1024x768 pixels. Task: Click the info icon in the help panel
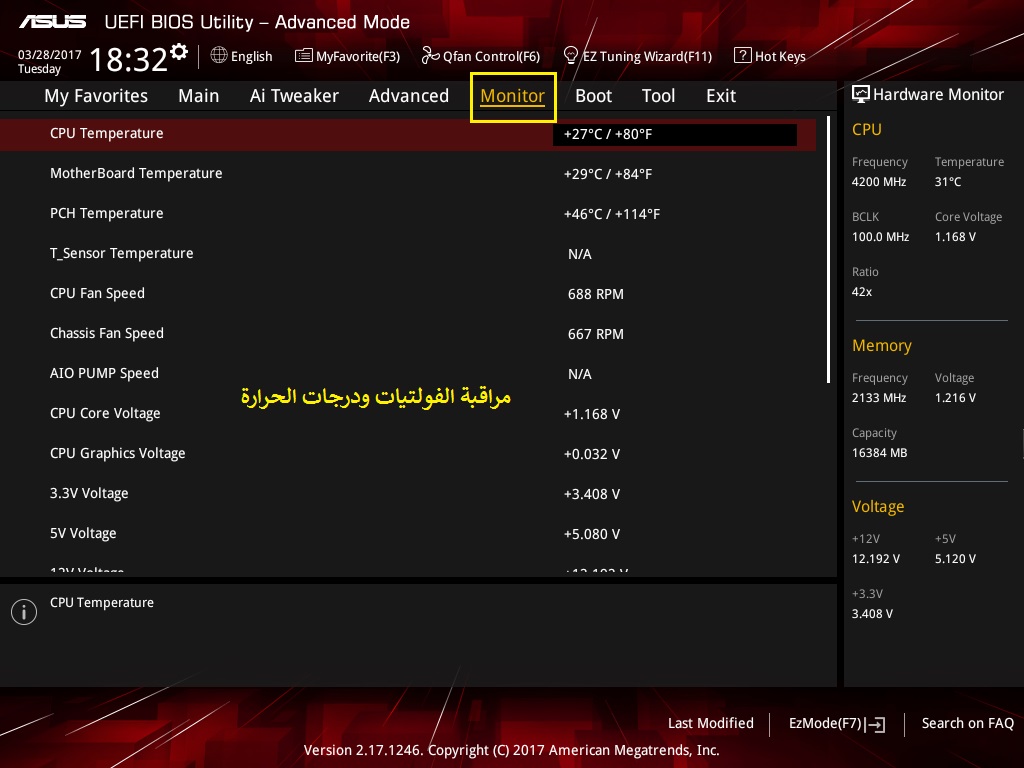point(24,612)
